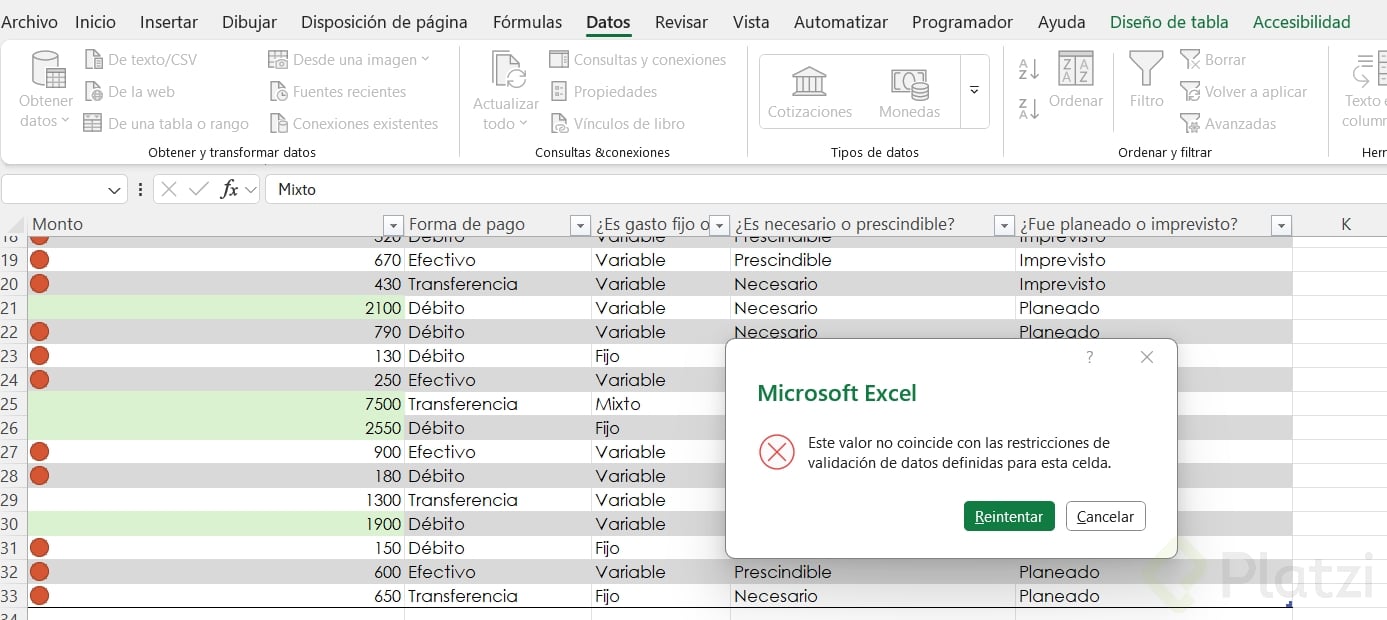Click the dialog's question mark help icon
Image resolution: width=1387 pixels, height=620 pixels.
point(1089,357)
